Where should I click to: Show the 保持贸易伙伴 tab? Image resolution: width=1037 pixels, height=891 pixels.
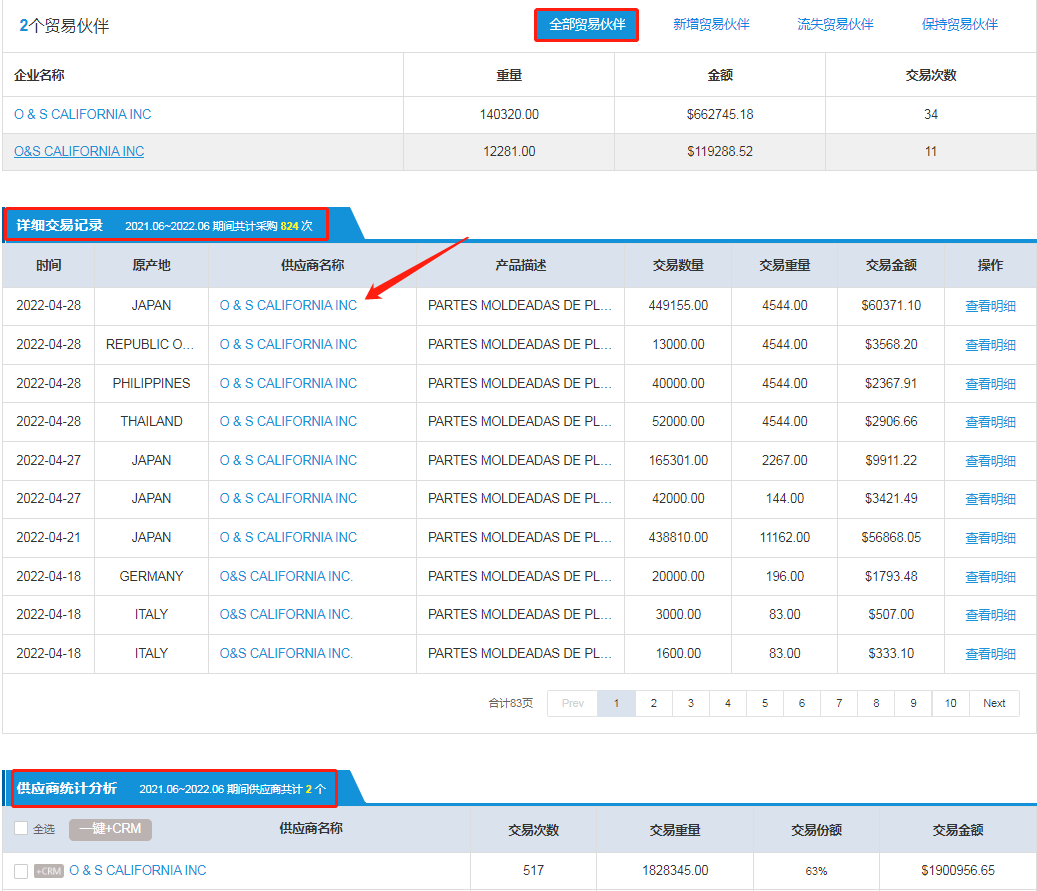pyautogui.click(x=959, y=24)
